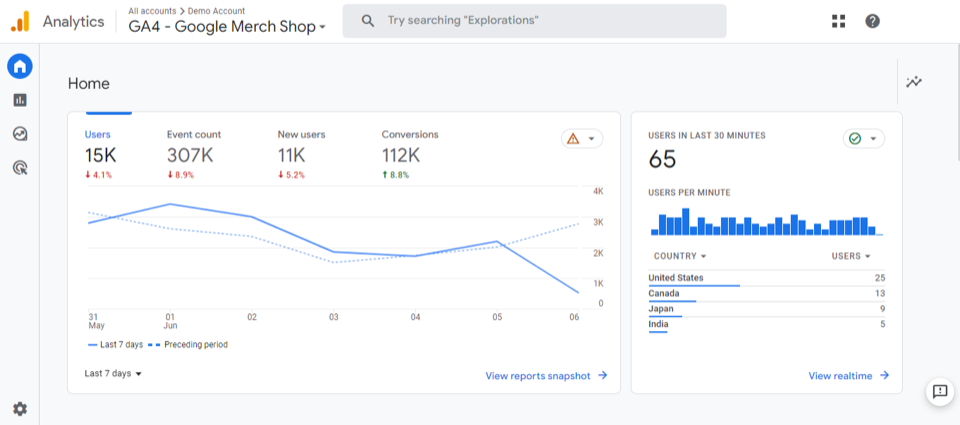
Task: Open the Country dimension dropdown
Action: [x=680, y=256]
